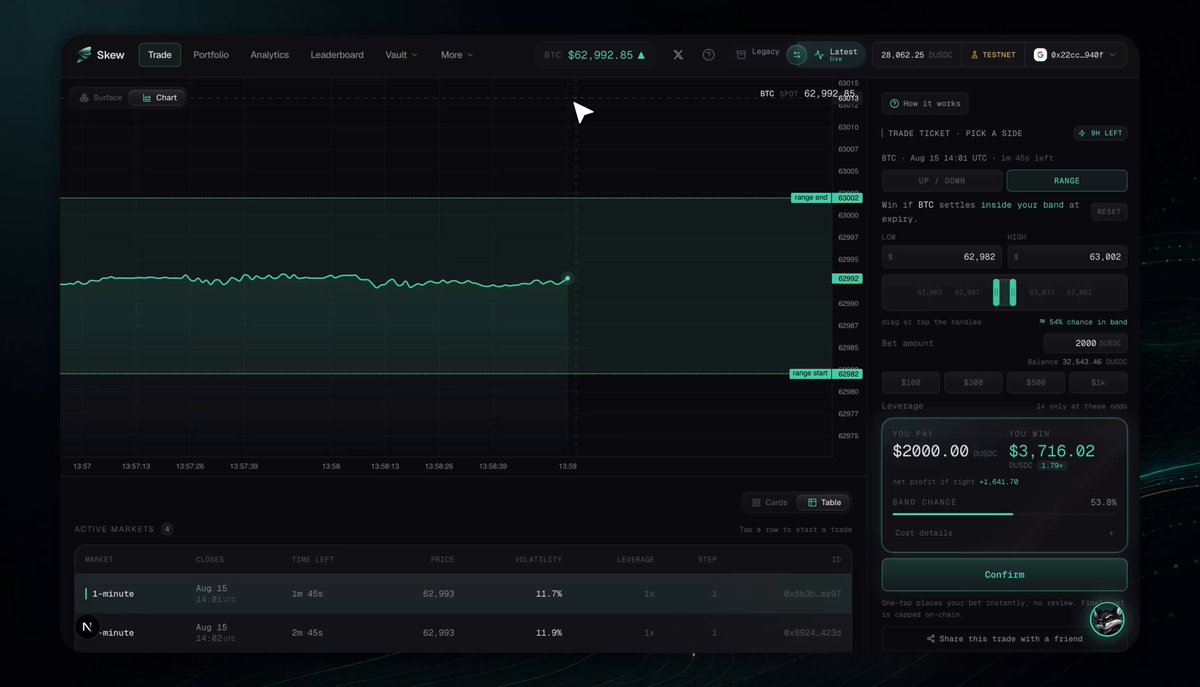Select the 1-minute market row closing 14:01
The height and width of the screenshot is (687, 1200).
coord(463,594)
